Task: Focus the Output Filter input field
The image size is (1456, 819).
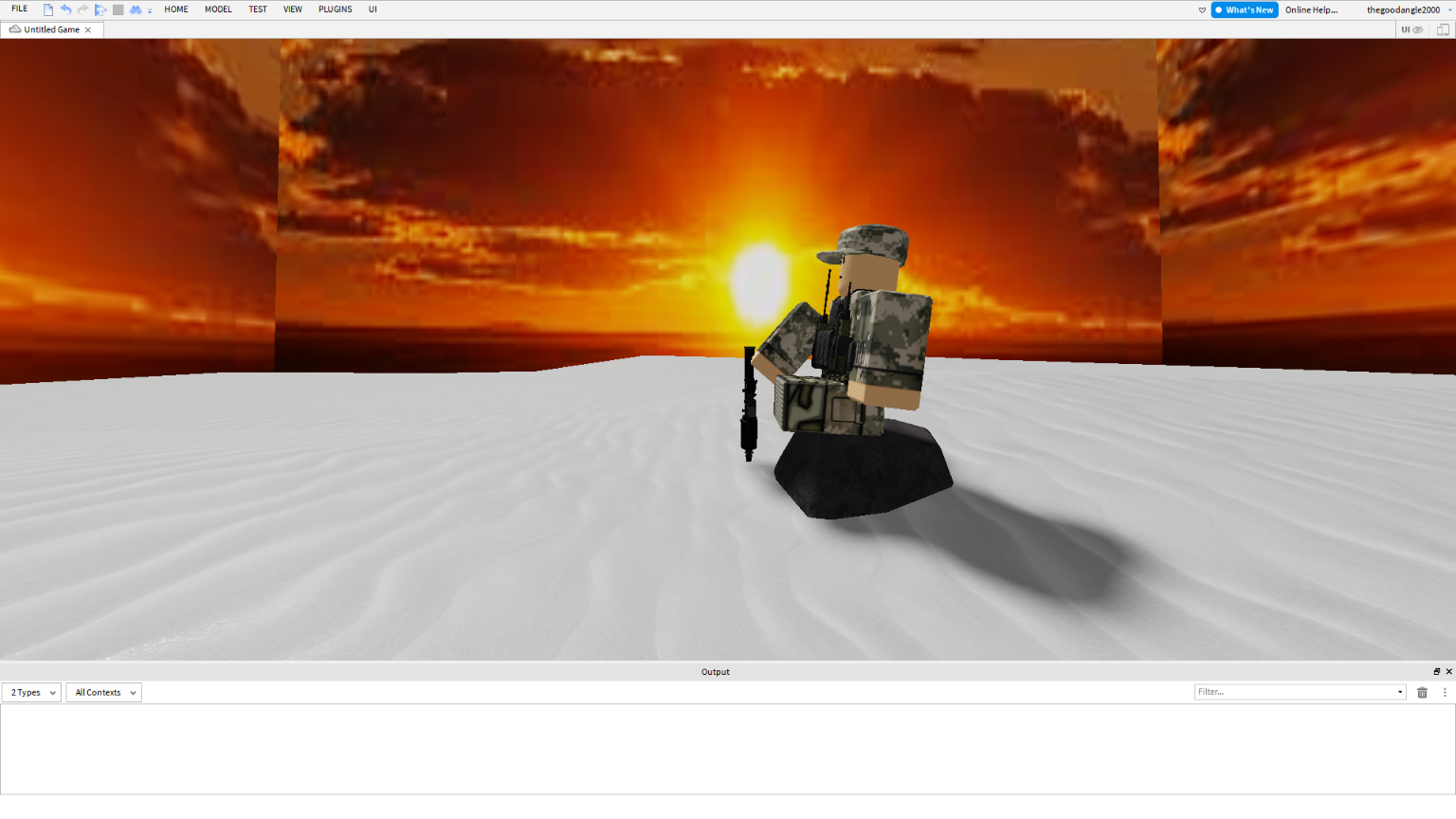Action: (x=1294, y=692)
